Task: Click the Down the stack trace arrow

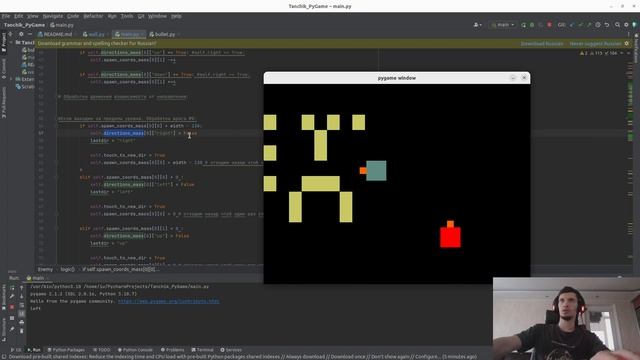Action: pyautogui.click(x=22, y=296)
